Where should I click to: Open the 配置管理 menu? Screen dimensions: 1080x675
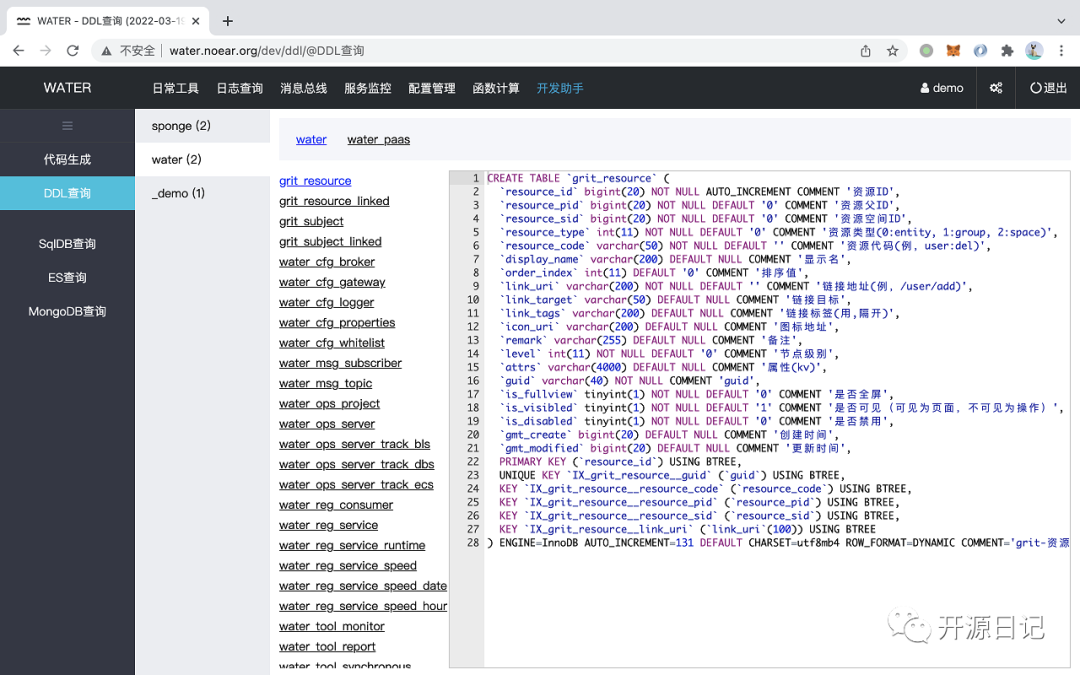[431, 88]
